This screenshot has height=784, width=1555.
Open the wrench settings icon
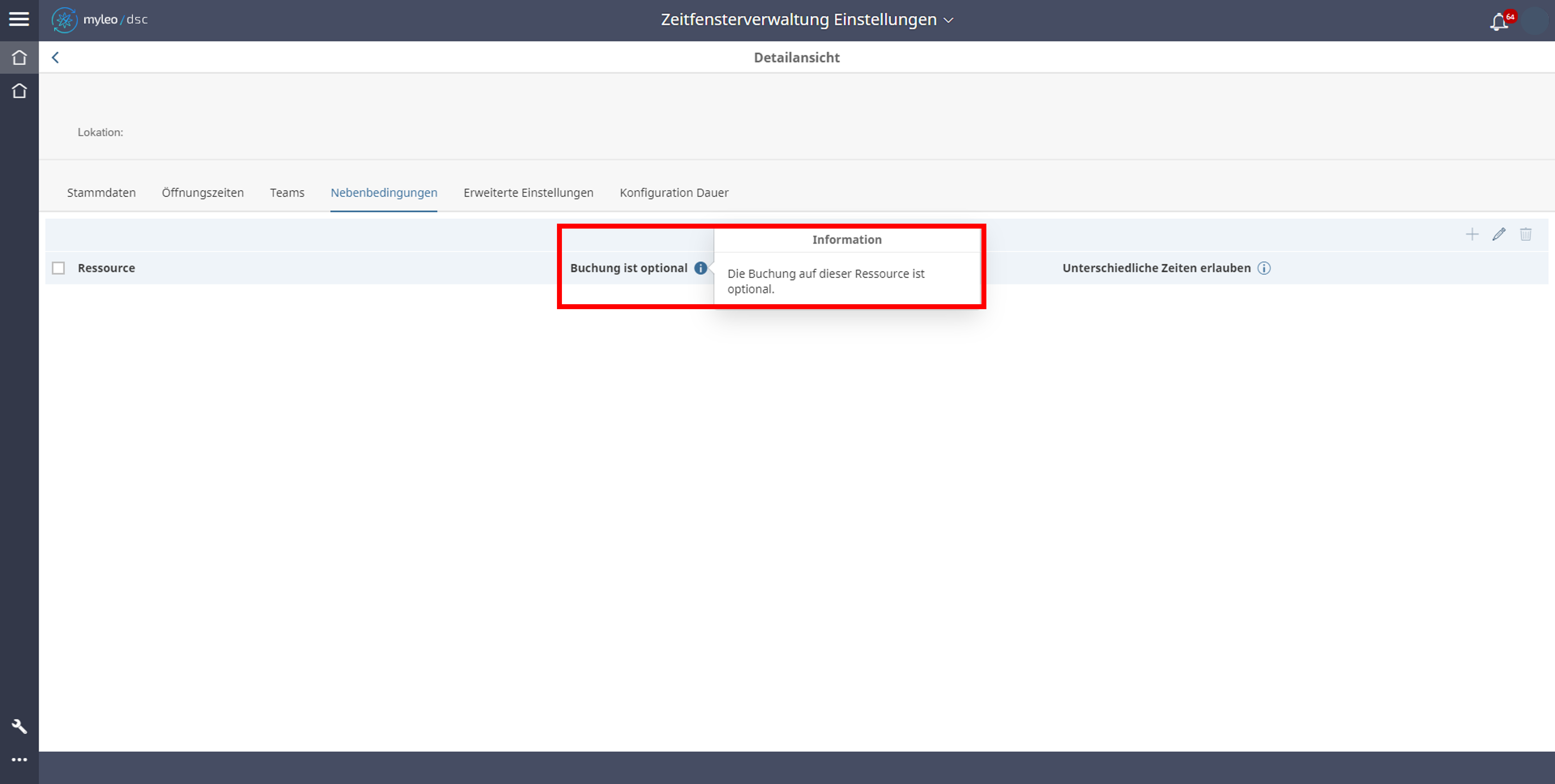click(19, 726)
